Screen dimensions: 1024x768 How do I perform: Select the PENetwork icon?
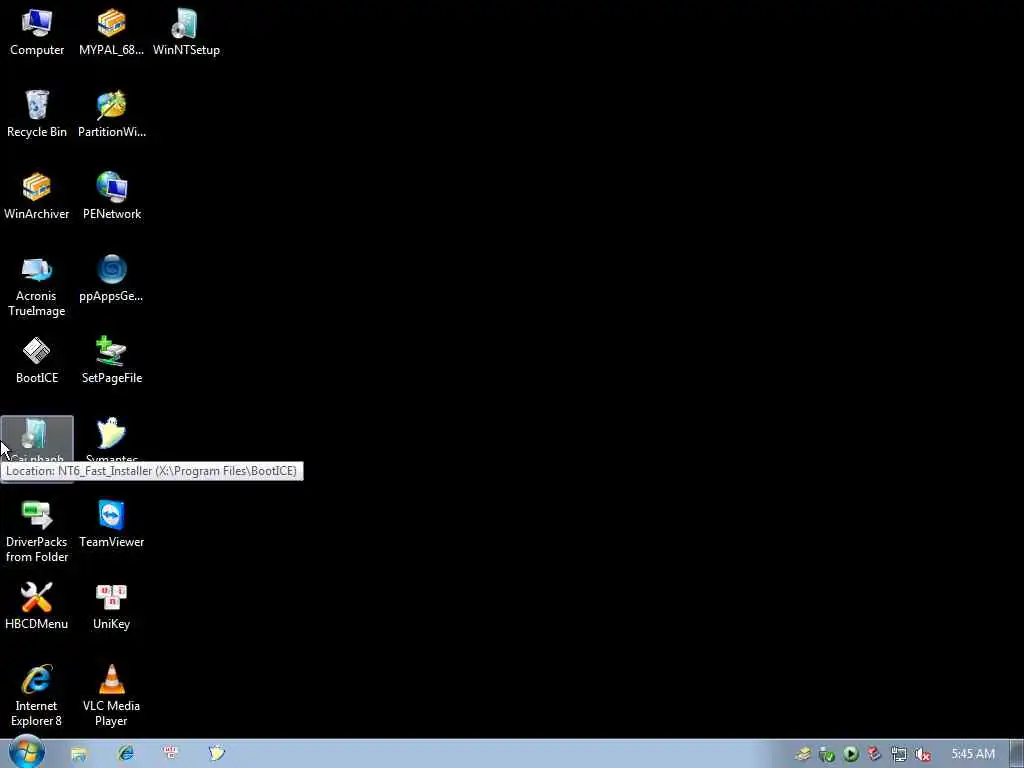[x=112, y=196]
